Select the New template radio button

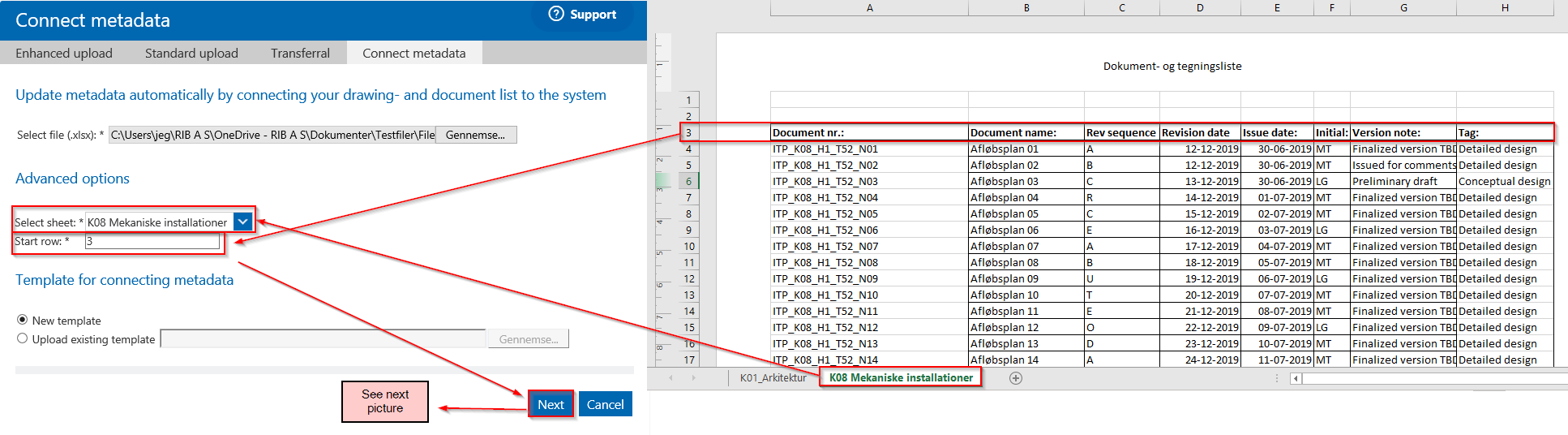coord(23,320)
